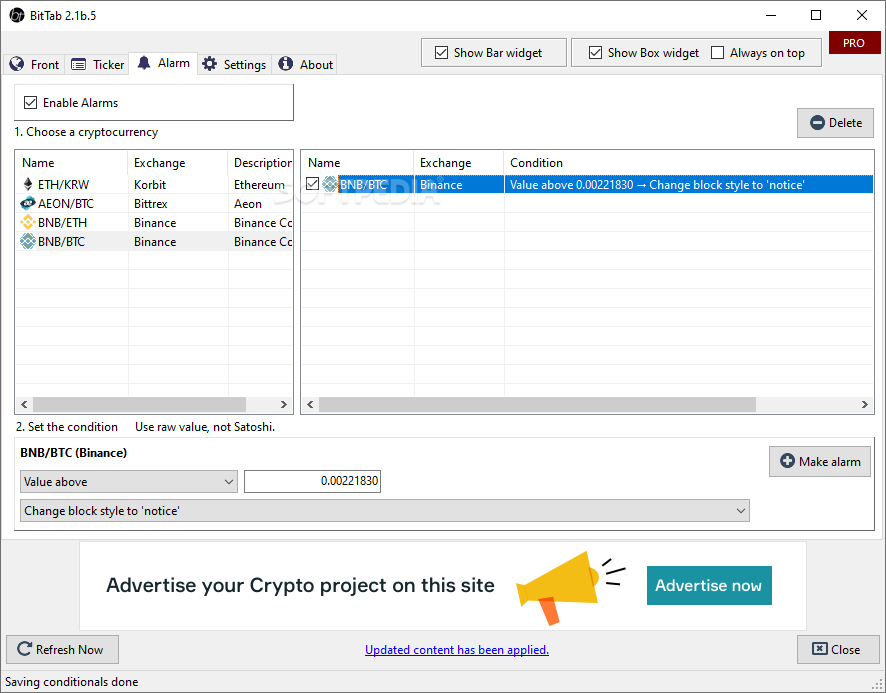
Task: Toggle Show Box widget checkbox
Action: coord(595,53)
